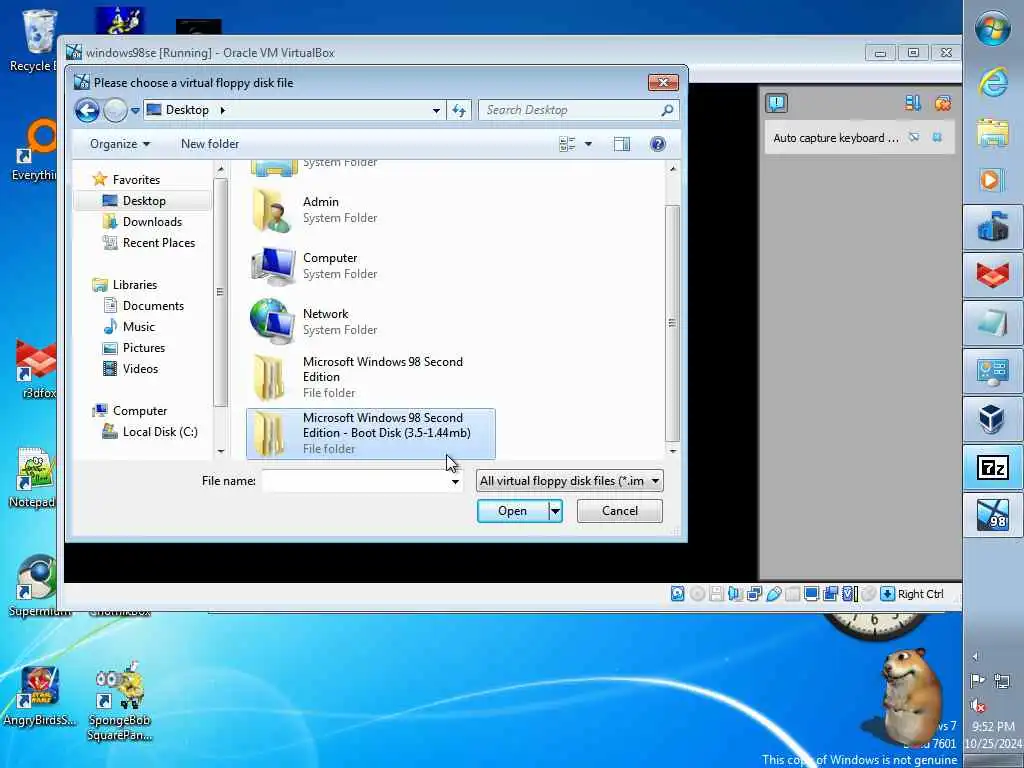This screenshot has width=1024, height=768.
Task: Open the Computer system folder entry
Action: pyautogui.click(x=370, y=266)
